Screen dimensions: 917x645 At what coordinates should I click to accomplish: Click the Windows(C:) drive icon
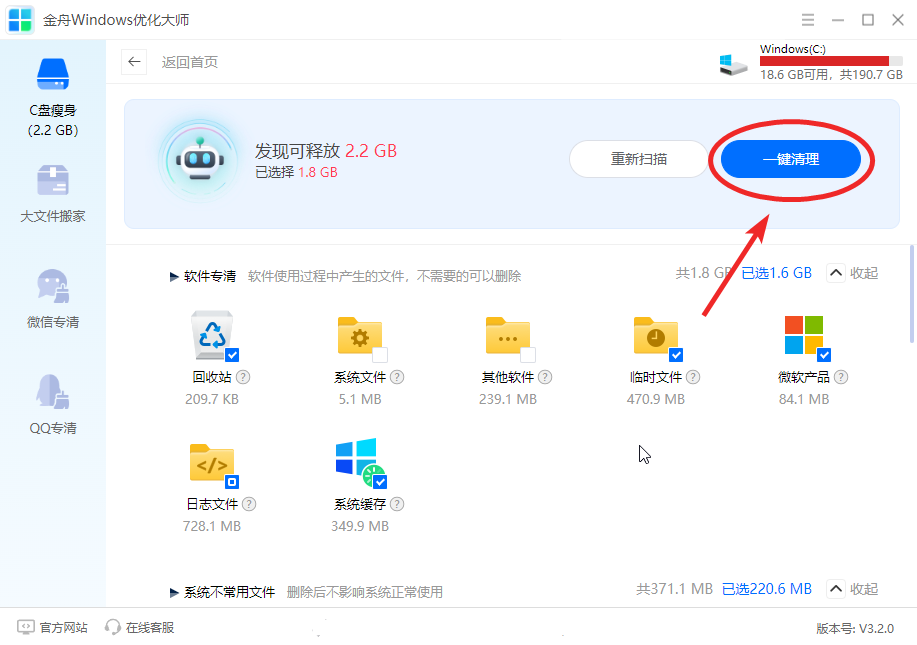[733, 64]
